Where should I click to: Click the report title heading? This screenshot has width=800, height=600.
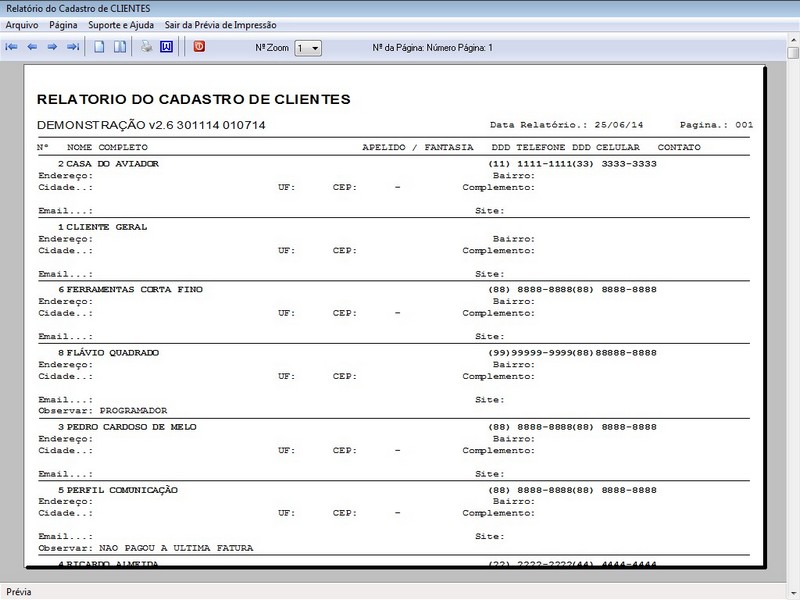pos(193,99)
